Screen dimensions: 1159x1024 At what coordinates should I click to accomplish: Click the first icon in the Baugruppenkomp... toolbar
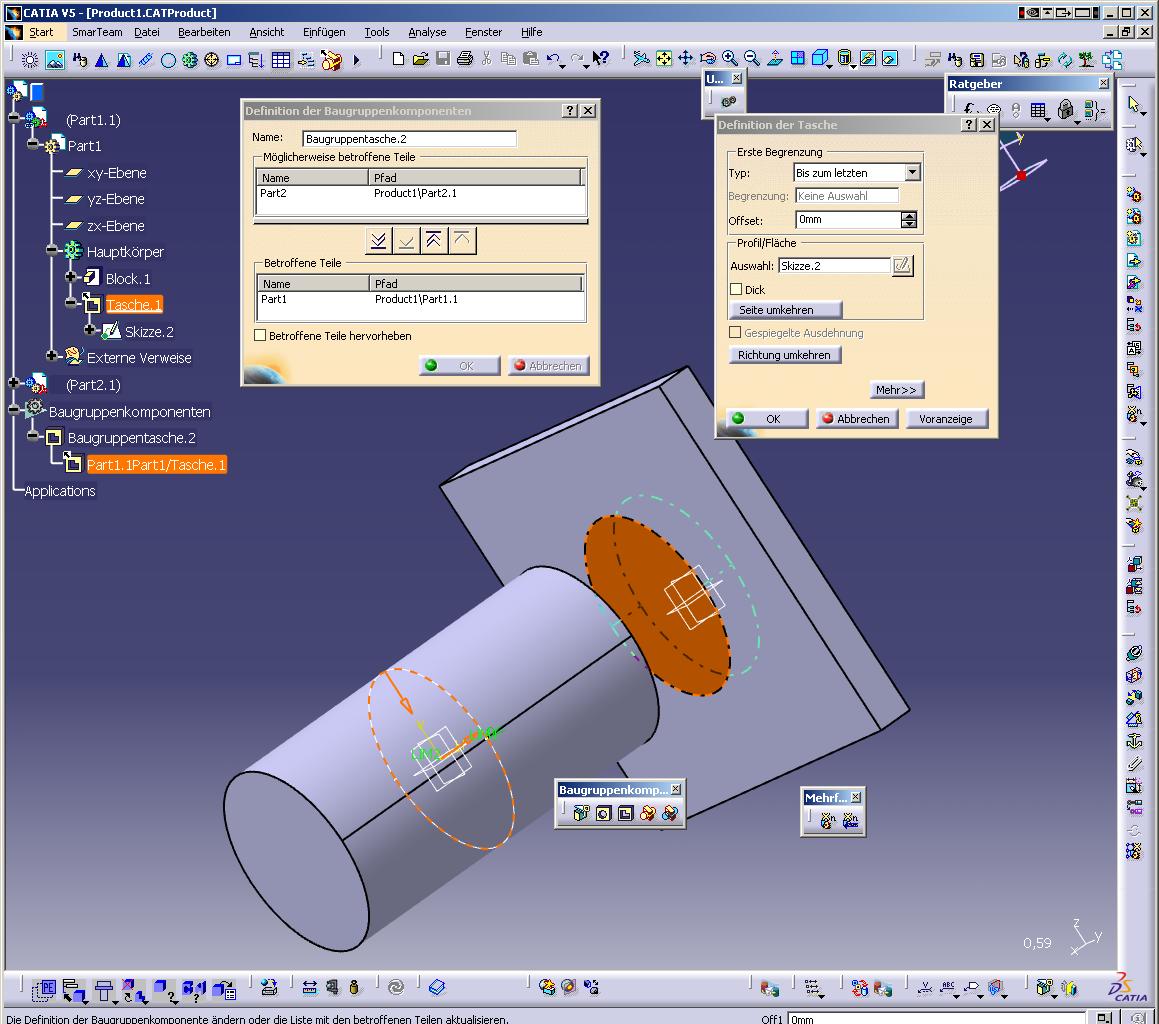coord(581,813)
